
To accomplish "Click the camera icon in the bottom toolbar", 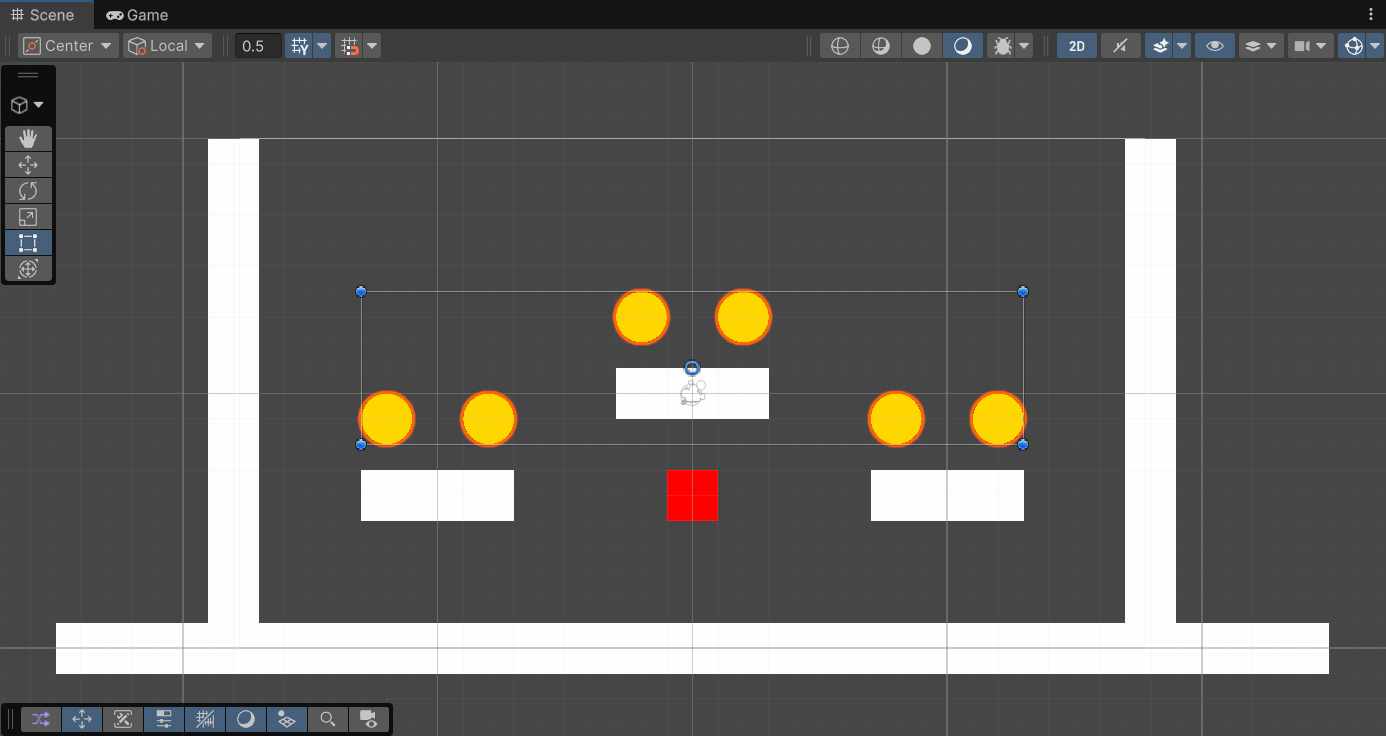I will [x=368, y=719].
